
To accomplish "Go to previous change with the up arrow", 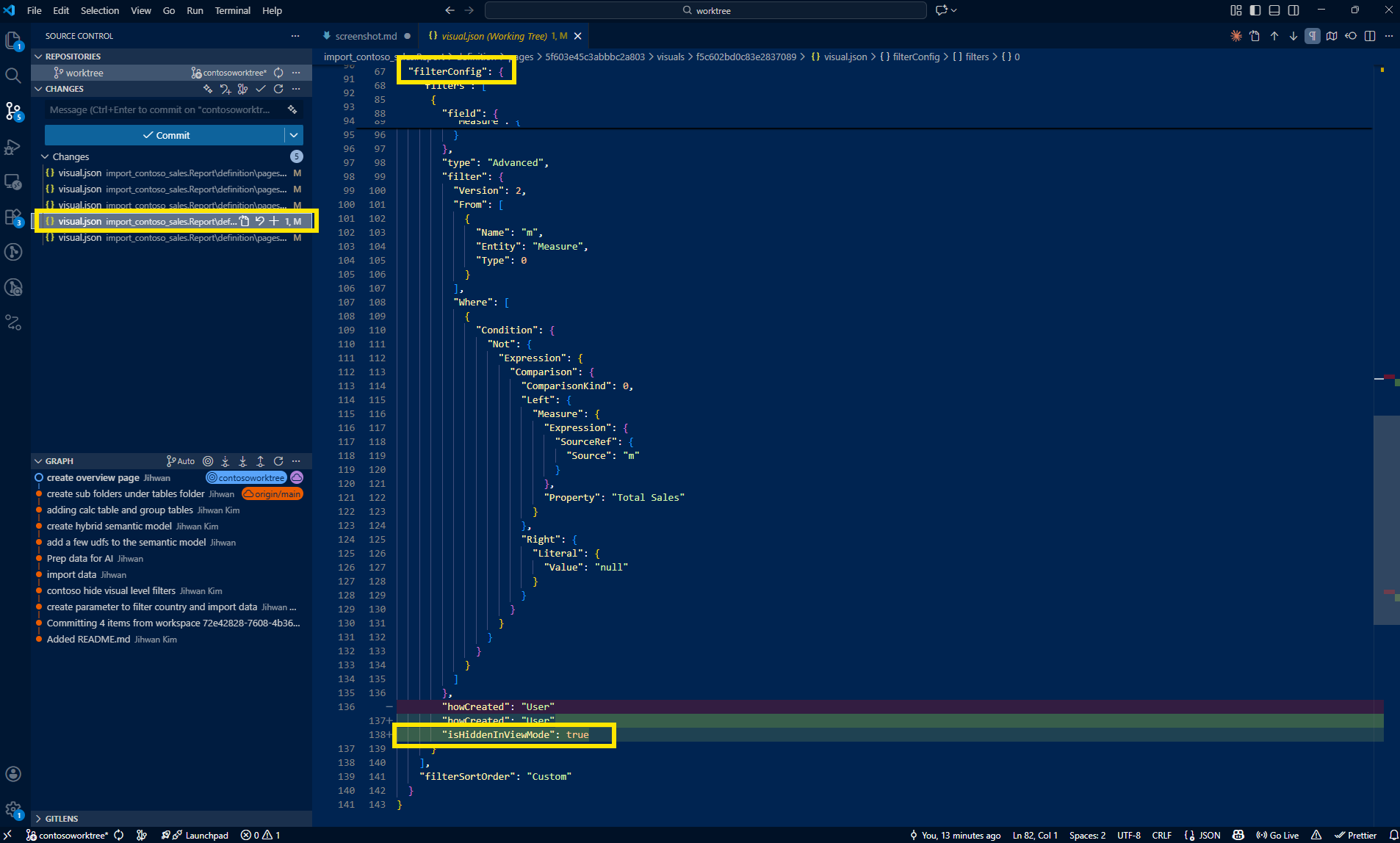I will tap(1274, 36).
